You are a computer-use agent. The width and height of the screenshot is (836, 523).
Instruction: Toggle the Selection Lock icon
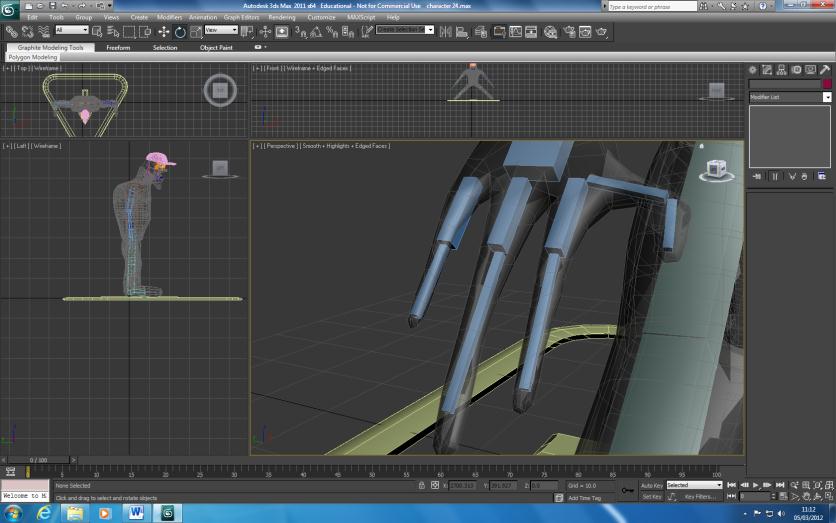coord(421,486)
